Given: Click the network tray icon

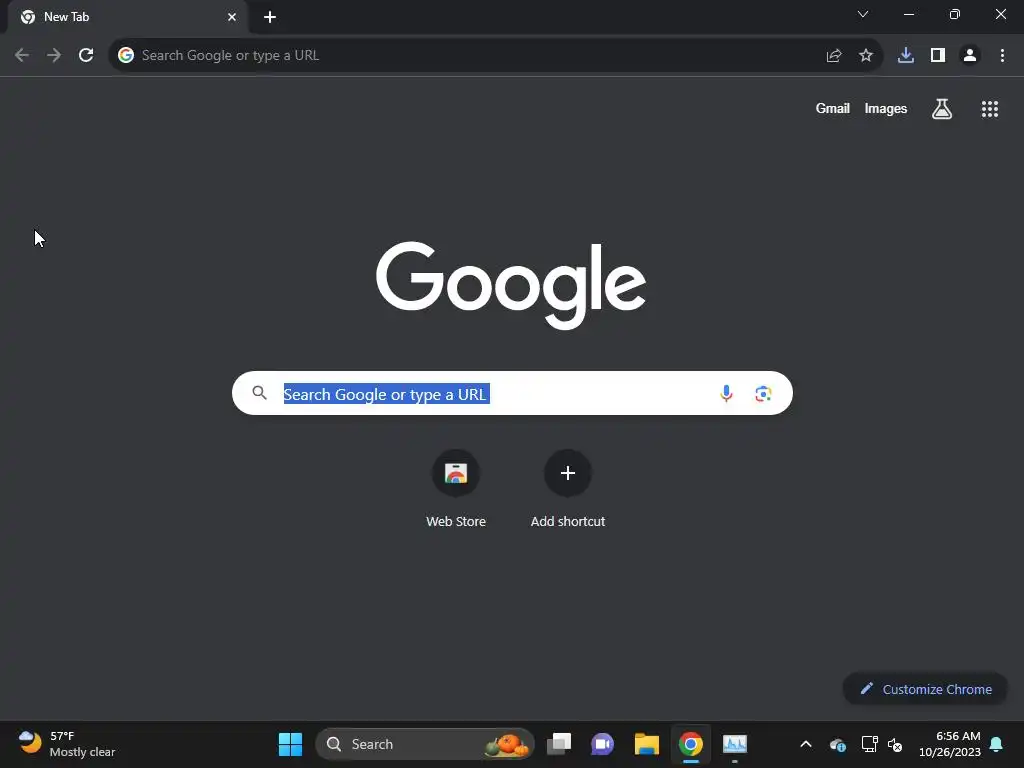Looking at the screenshot, I should coord(869,744).
